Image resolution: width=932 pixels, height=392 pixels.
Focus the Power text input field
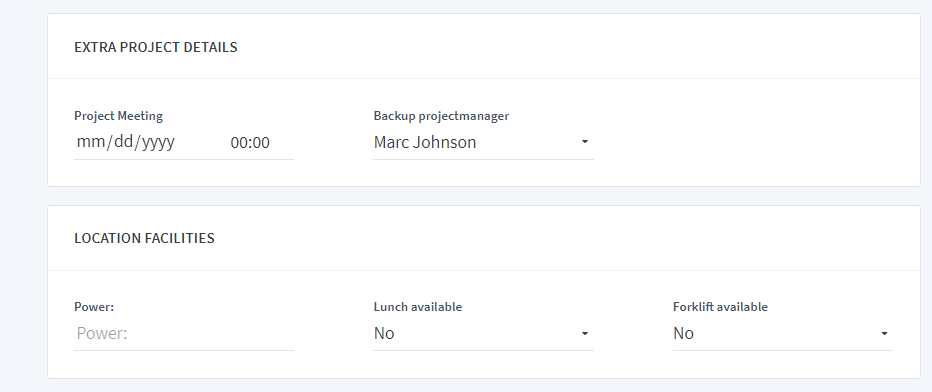(184, 334)
